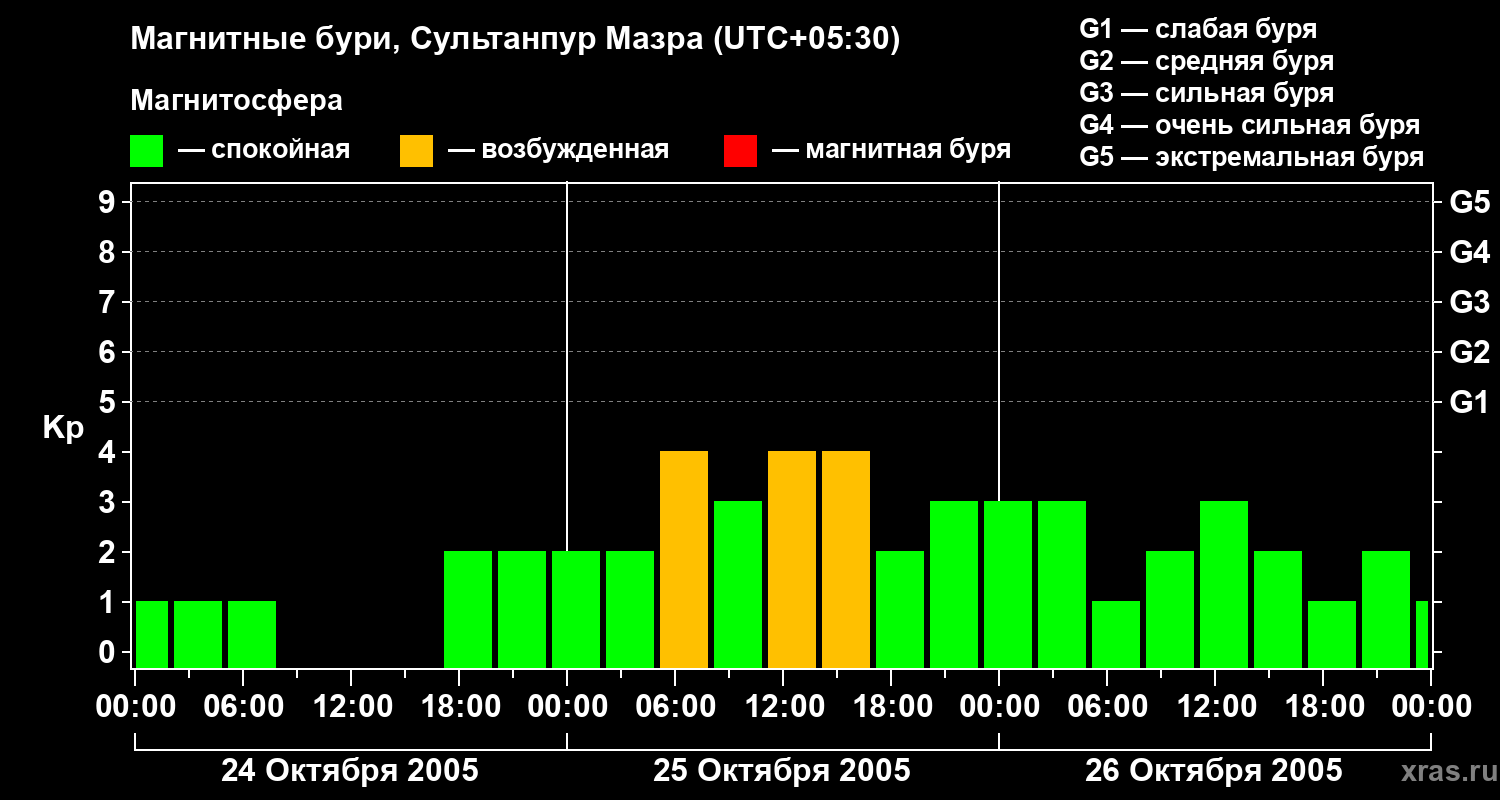Screen dimensions: 1500x800
Task: Click the orange bar at 12:00 on 25 Октября
Action: (792, 560)
